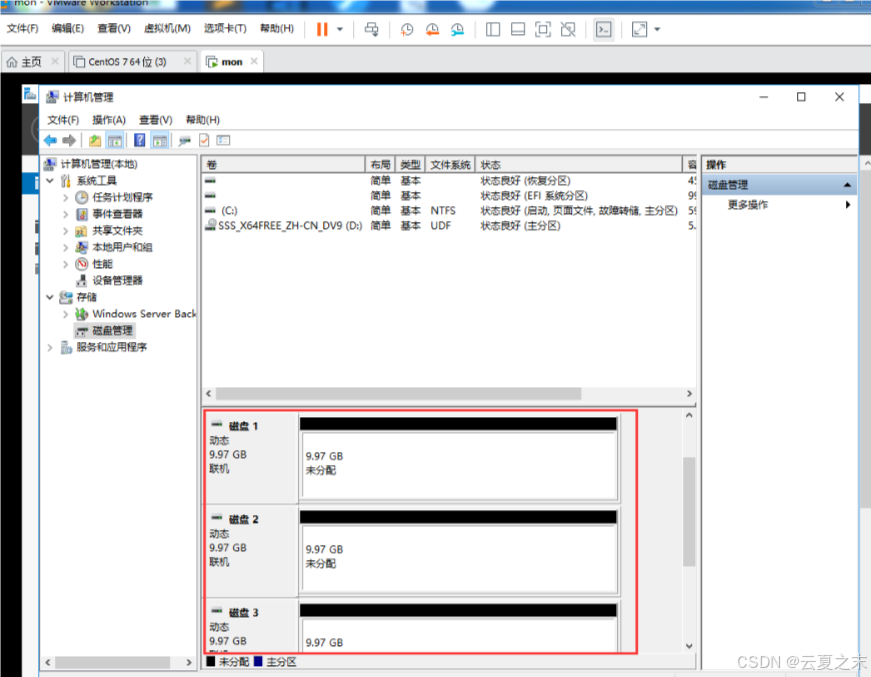Image resolution: width=871 pixels, height=677 pixels.
Task: Click the show/hide action pane icon
Action: [x=159, y=141]
